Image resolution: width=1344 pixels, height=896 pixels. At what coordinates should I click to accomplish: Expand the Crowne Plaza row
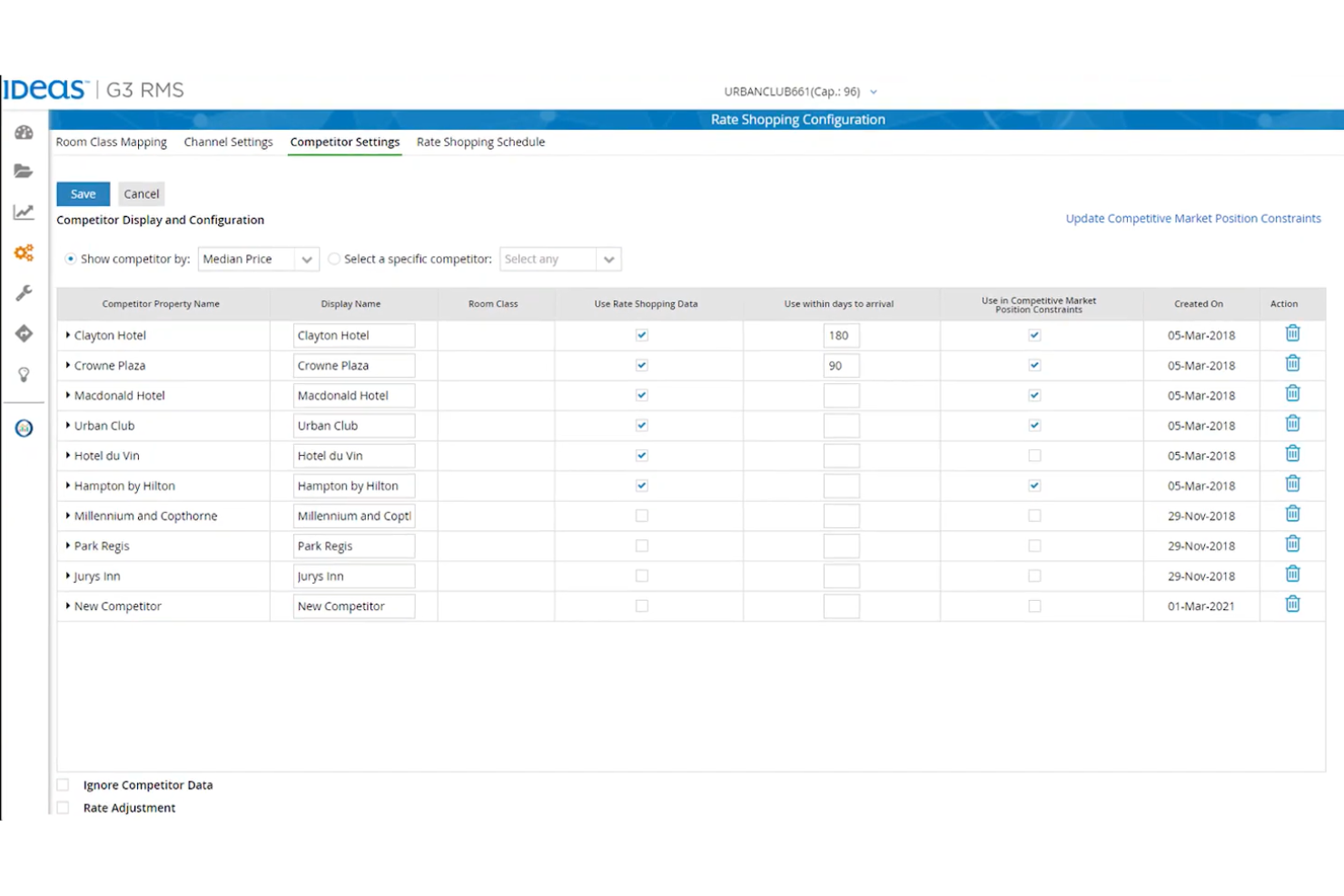click(x=68, y=365)
